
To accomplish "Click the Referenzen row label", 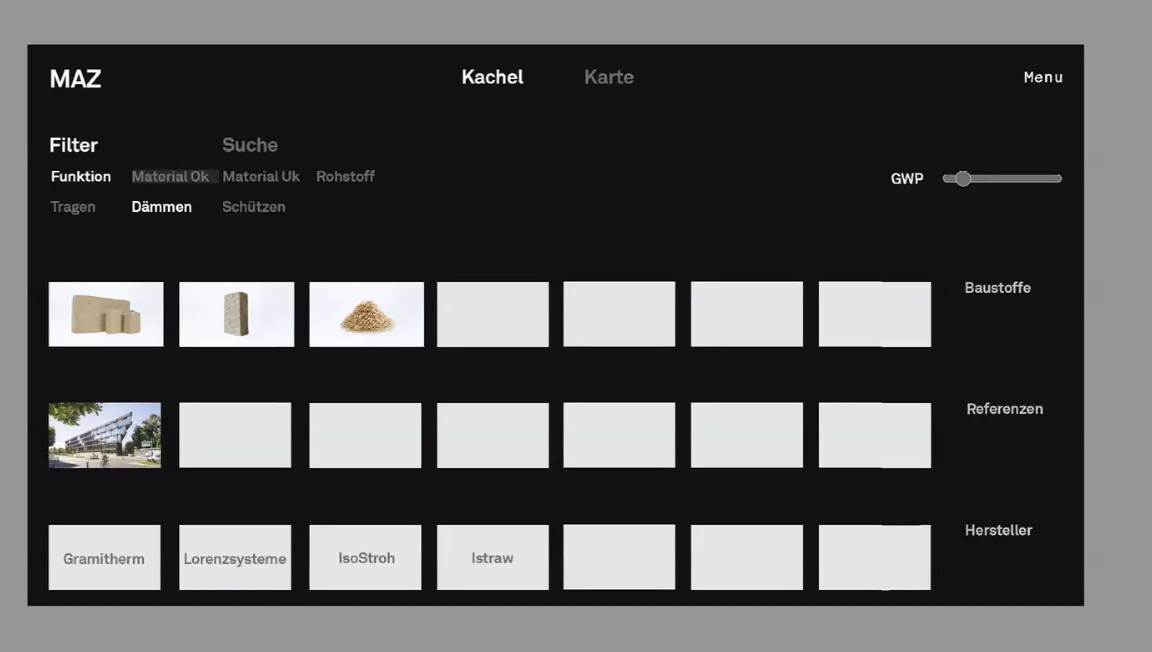I will tap(1004, 409).
